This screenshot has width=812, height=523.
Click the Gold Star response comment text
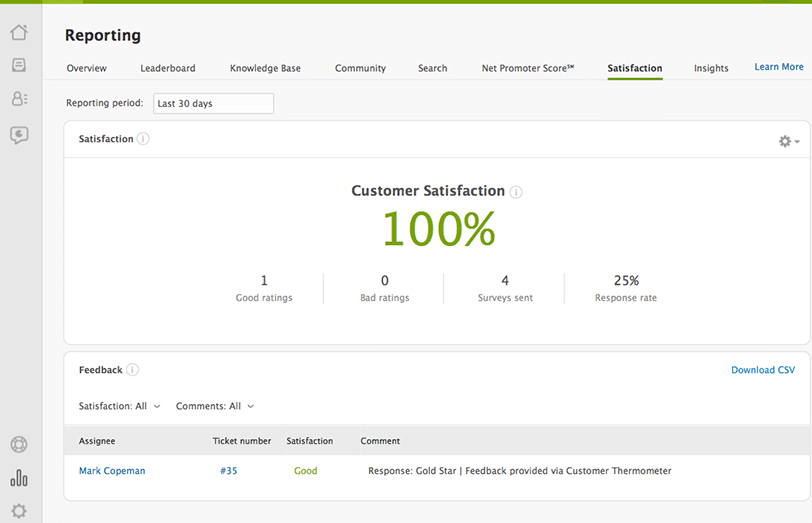coord(519,471)
